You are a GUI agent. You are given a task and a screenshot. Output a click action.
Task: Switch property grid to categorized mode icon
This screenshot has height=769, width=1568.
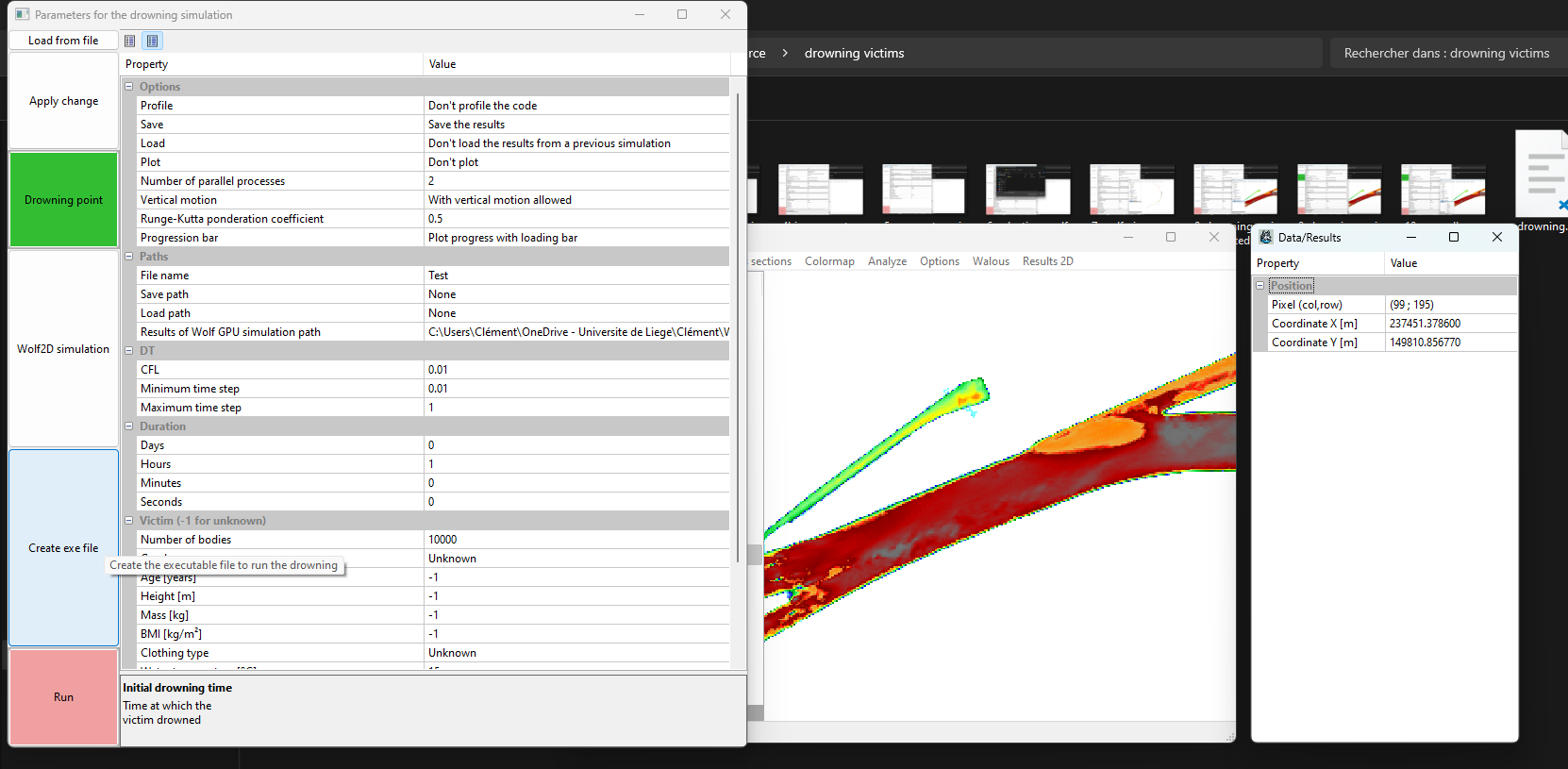pyautogui.click(x=130, y=41)
